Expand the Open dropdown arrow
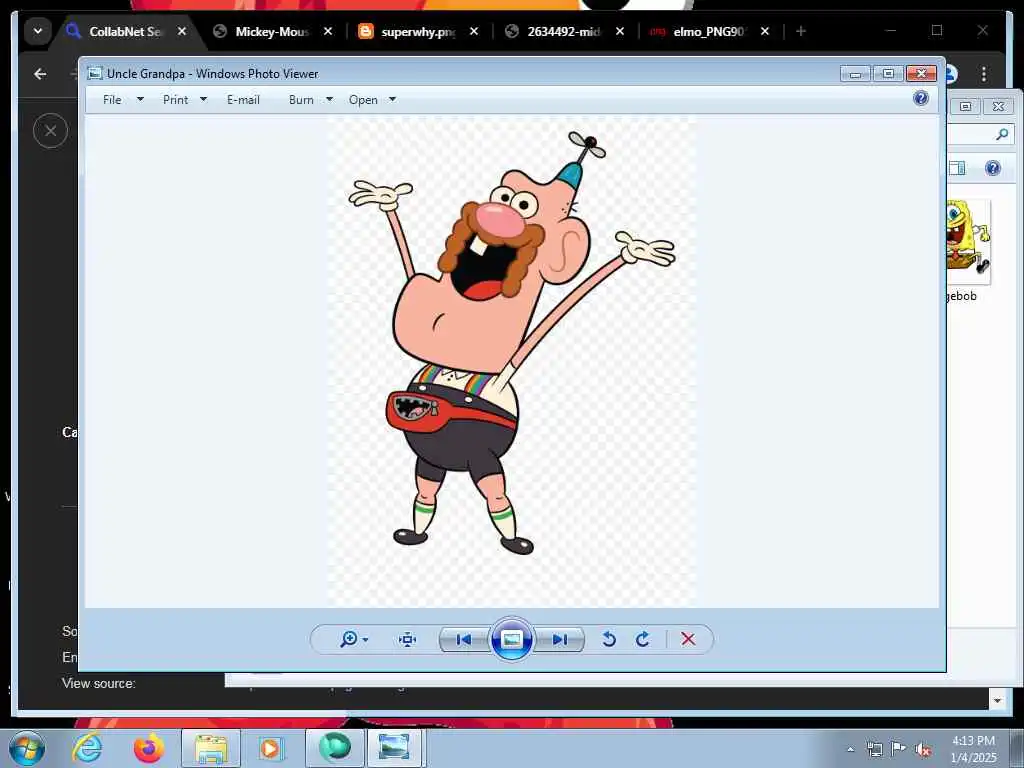This screenshot has width=1024, height=768. click(392, 100)
